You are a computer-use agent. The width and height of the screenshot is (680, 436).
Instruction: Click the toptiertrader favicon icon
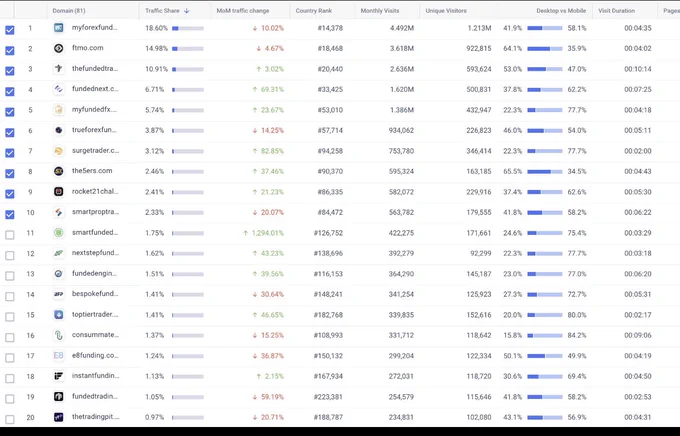click(59, 315)
